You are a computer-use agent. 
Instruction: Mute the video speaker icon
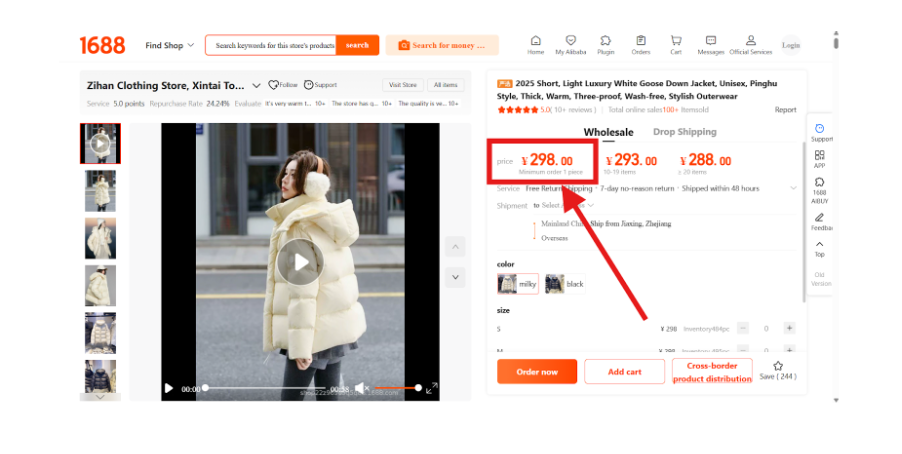pyautogui.click(x=361, y=388)
